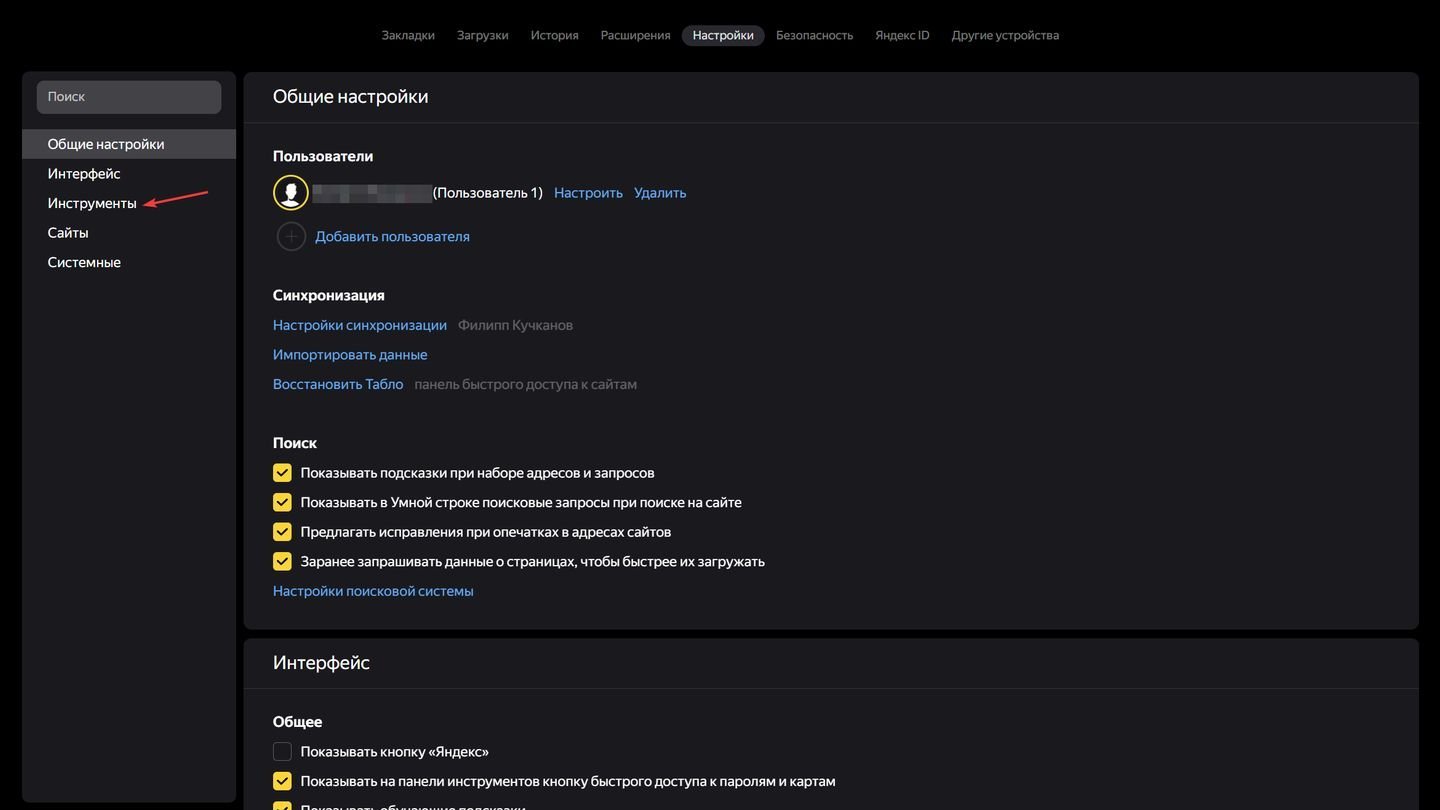Click the plus icon to add user
The height and width of the screenshot is (810, 1440).
(291, 237)
